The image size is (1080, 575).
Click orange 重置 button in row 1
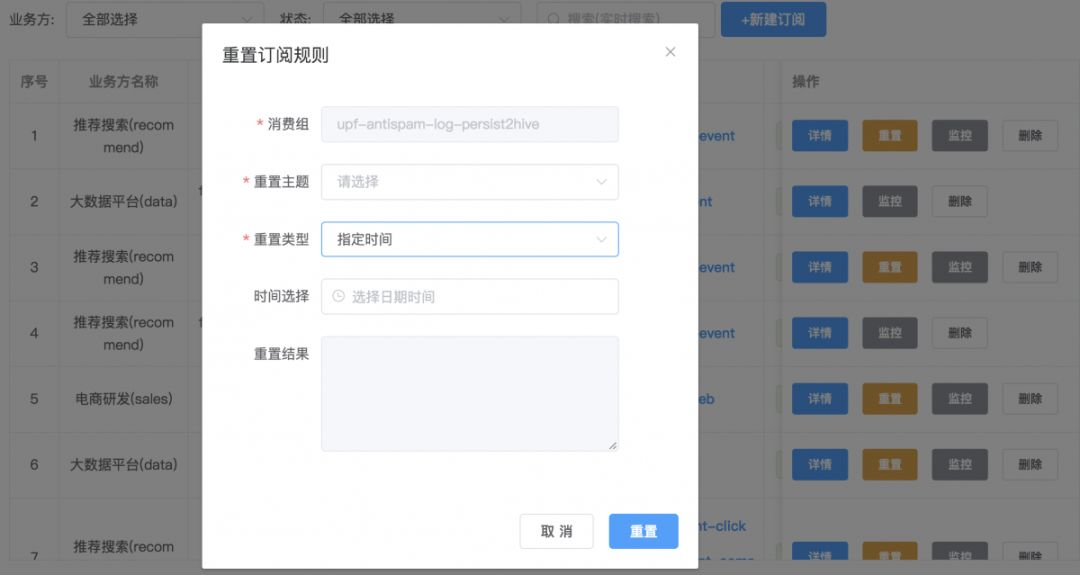(x=890, y=136)
